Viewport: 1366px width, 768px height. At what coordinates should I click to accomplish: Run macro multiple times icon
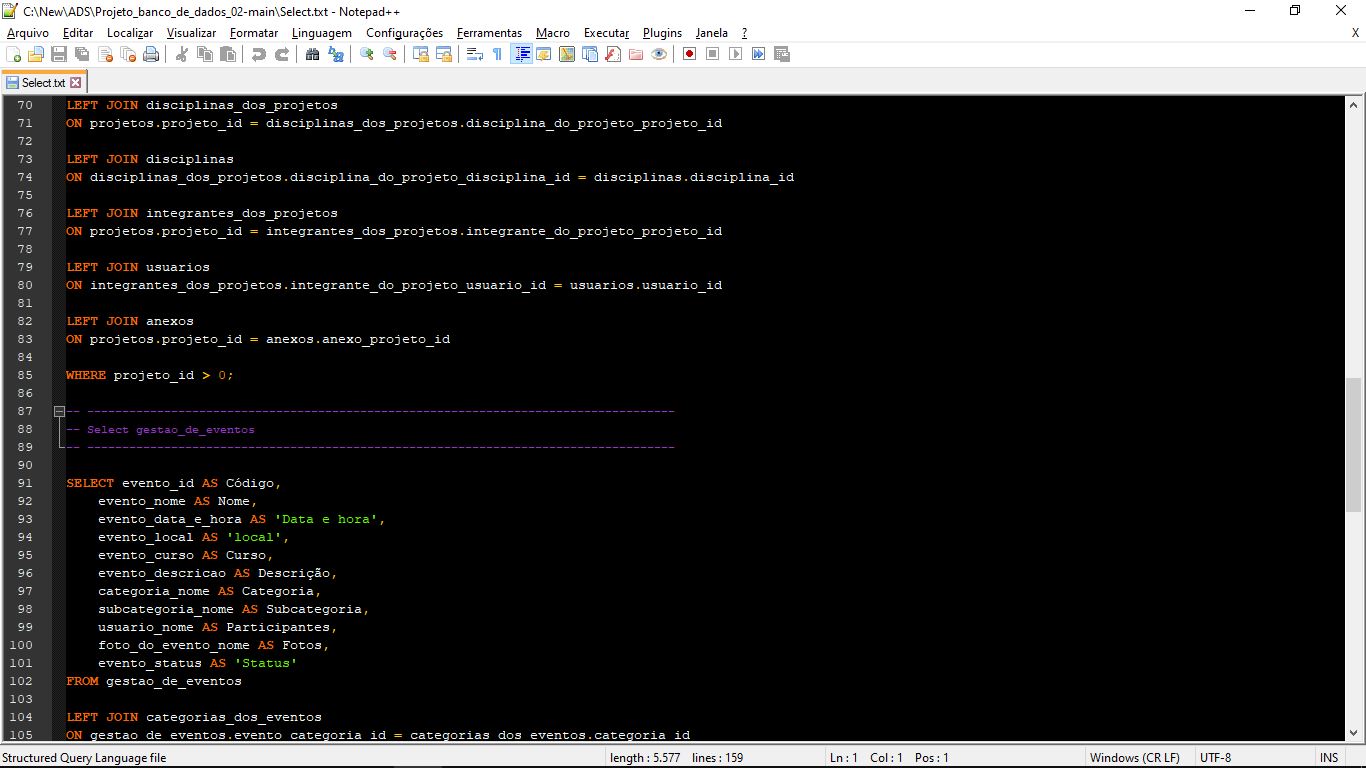758,54
